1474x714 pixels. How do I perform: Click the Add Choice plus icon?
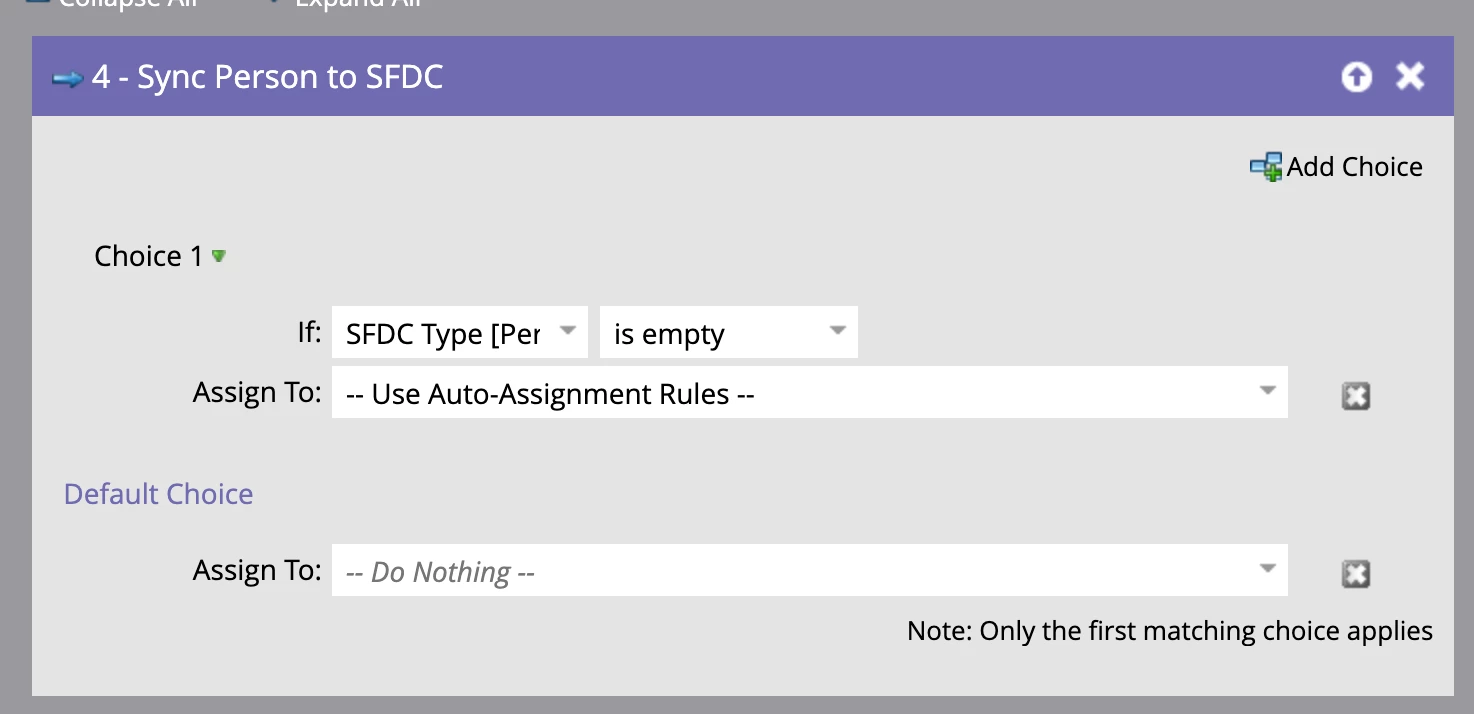pyautogui.click(x=1266, y=167)
